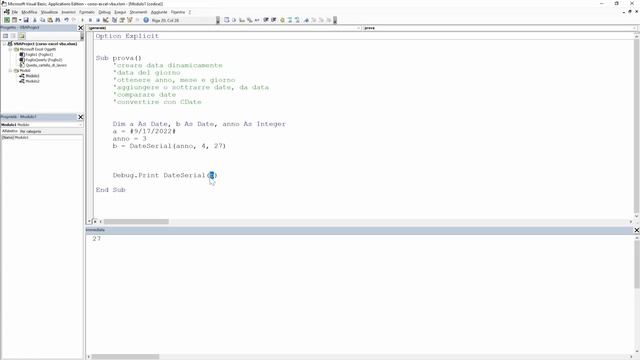Image resolution: width=640 pixels, height=360 pixels.
Task: Close the Properties panel
Action: coord(80,117)
